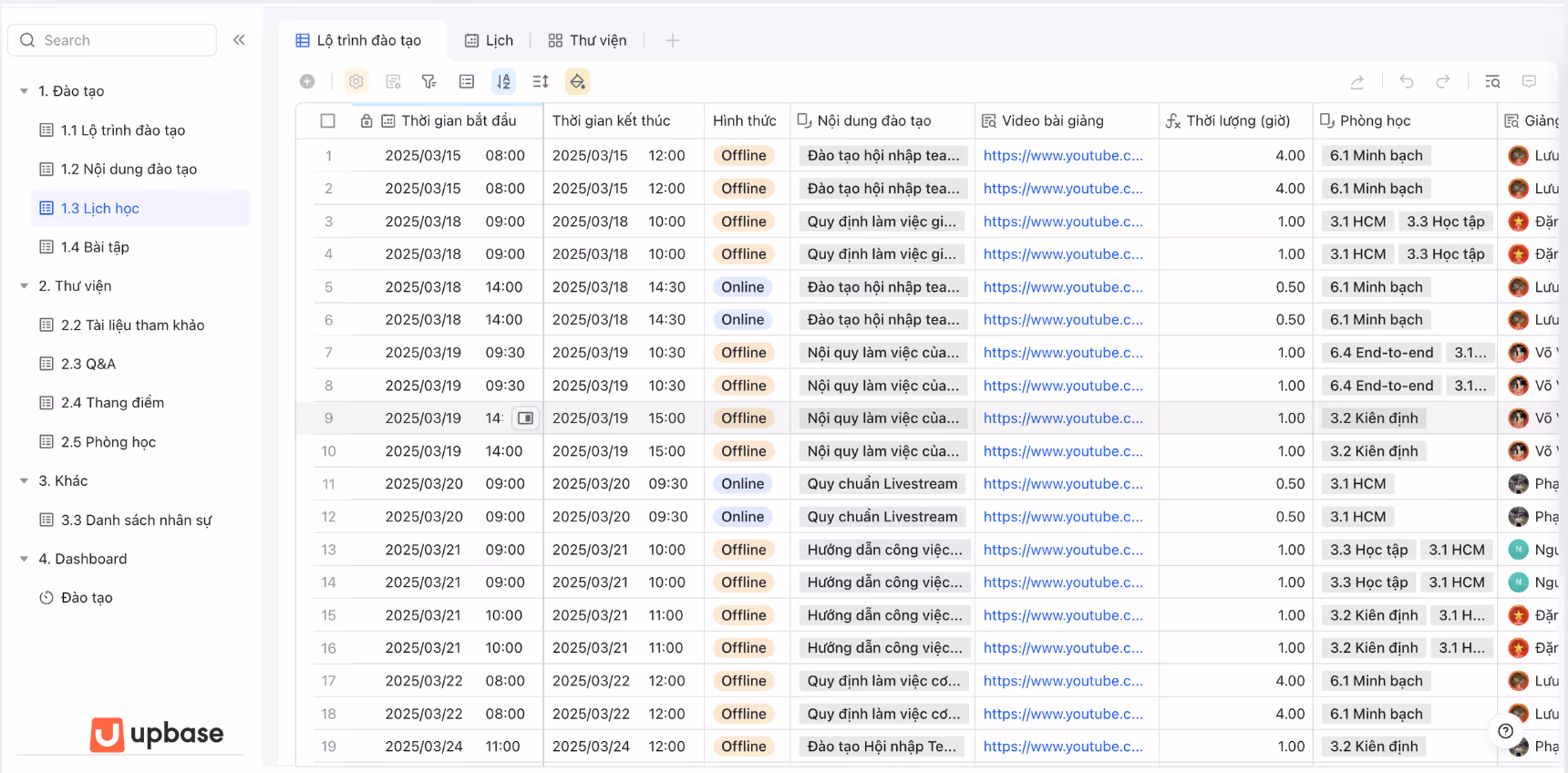The width and height of the screenshot is (1568, 773).
Task: Open the comments panel icon
Action: pyautogui.click(x=1529, y=82)
